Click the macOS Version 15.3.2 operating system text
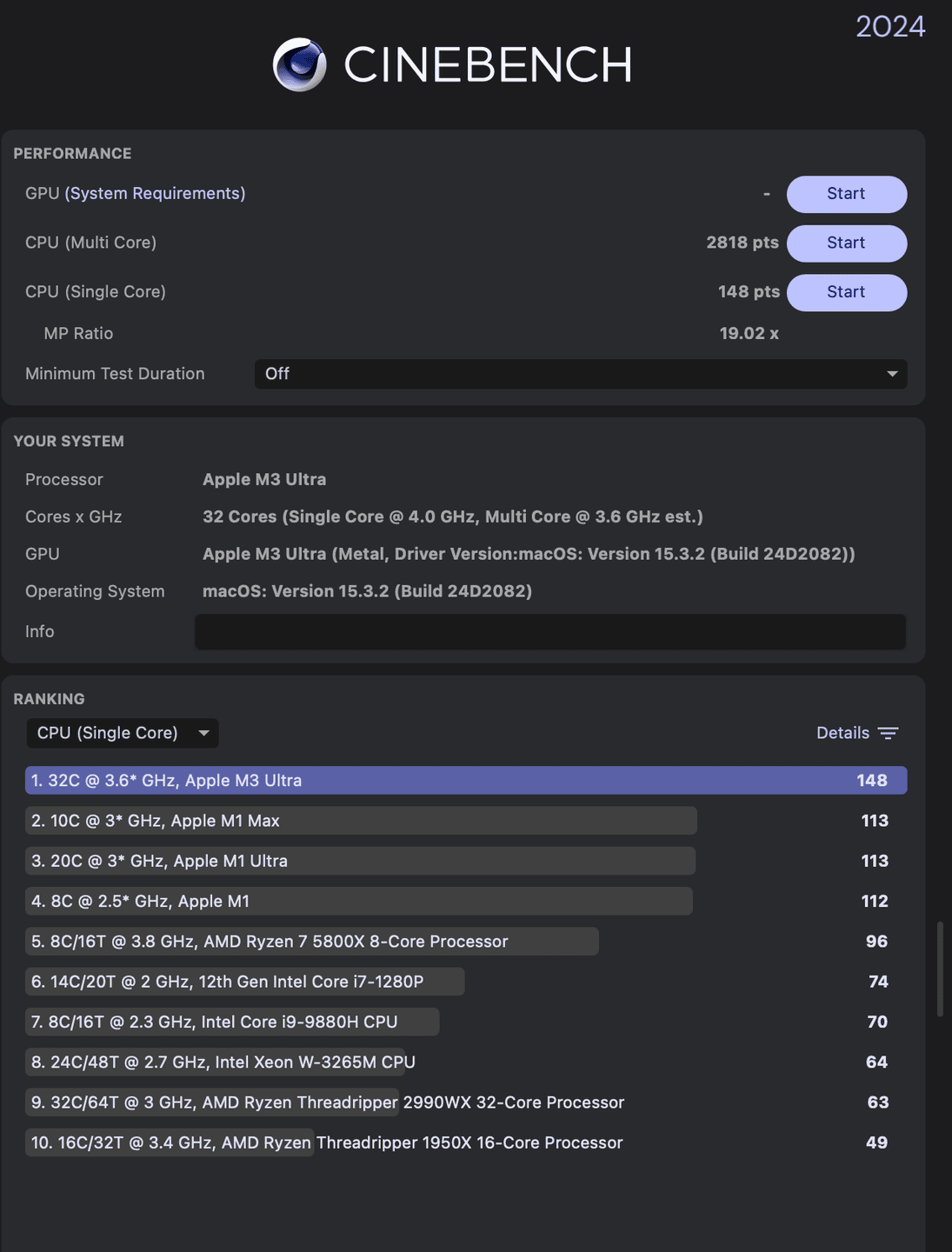 point(367,591)
